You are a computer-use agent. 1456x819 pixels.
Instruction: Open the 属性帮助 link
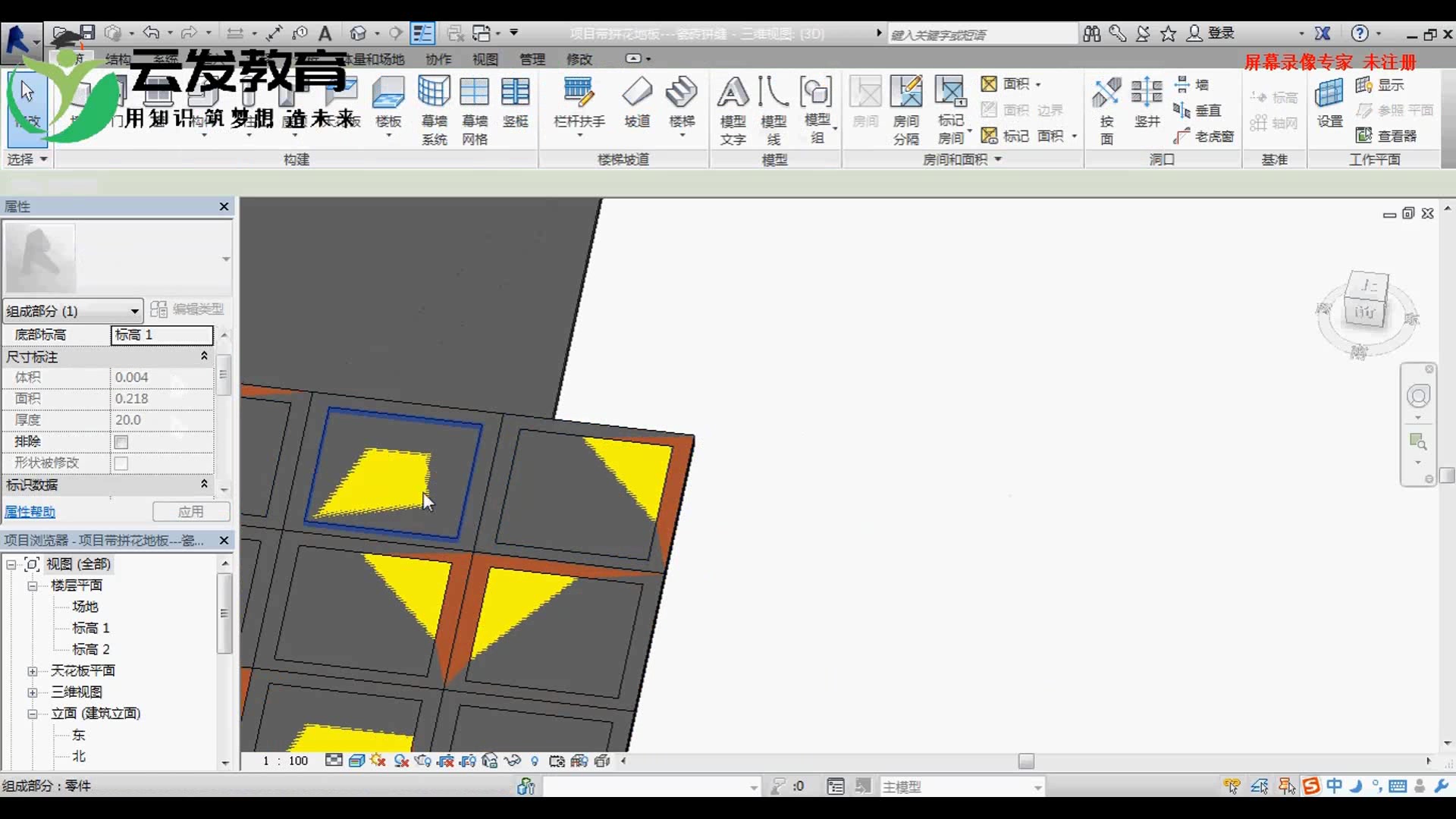click(30, 512)
